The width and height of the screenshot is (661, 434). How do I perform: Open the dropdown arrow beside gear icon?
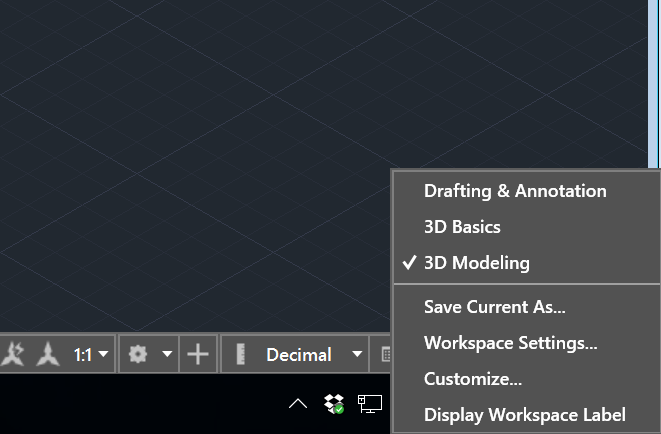(x=167, y=354)
